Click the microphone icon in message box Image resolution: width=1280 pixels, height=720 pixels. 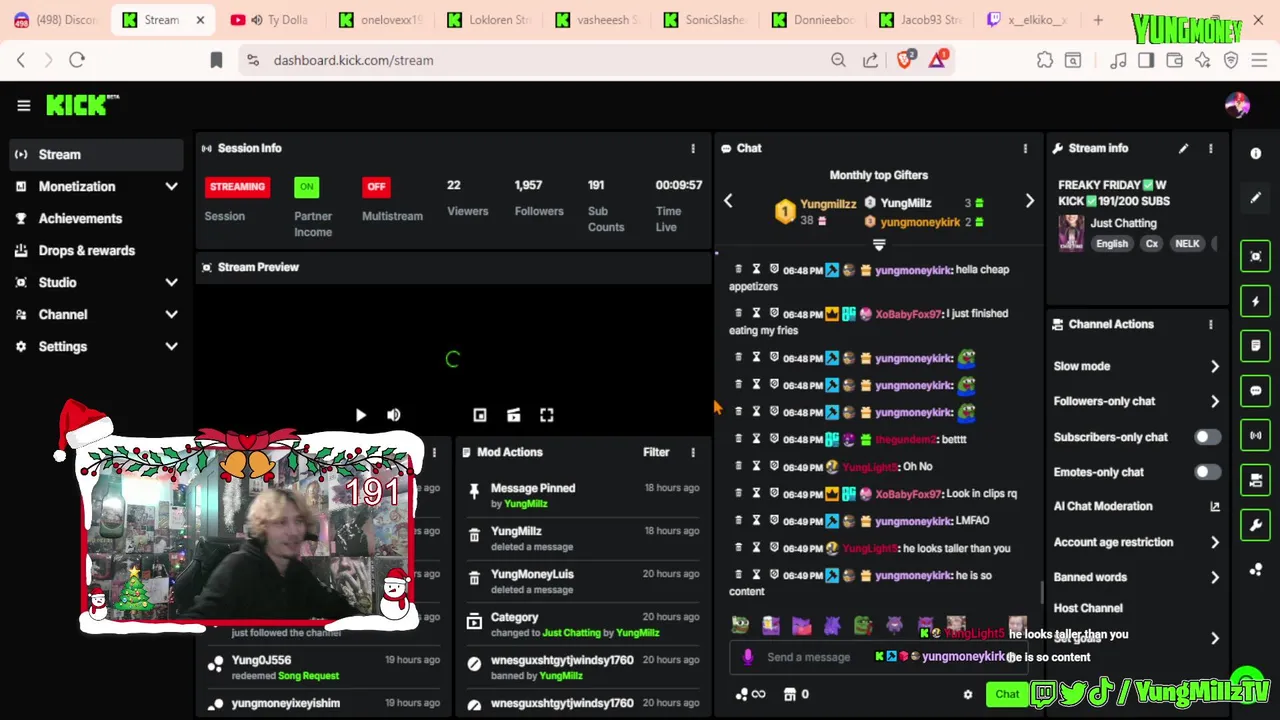(747, 657)
